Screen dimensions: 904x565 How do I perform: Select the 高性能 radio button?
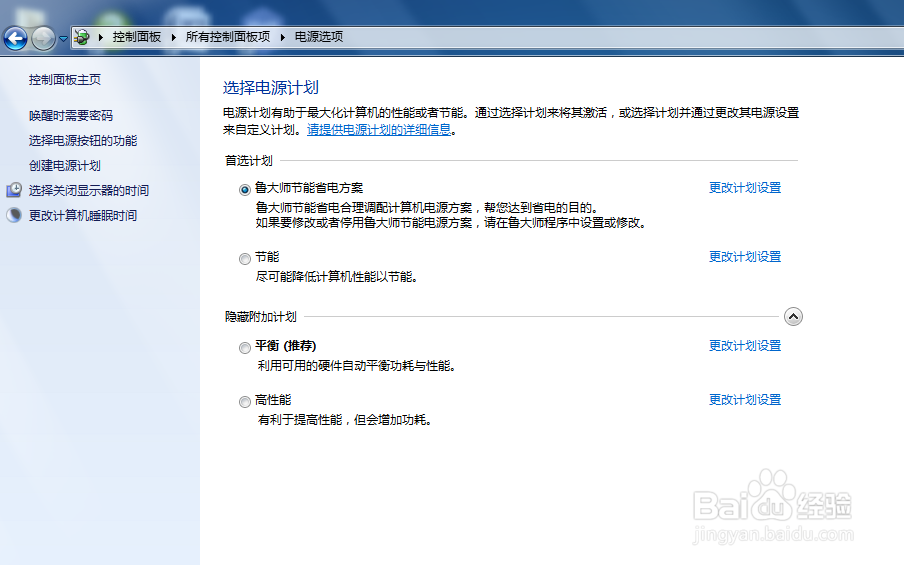[245, 402]
